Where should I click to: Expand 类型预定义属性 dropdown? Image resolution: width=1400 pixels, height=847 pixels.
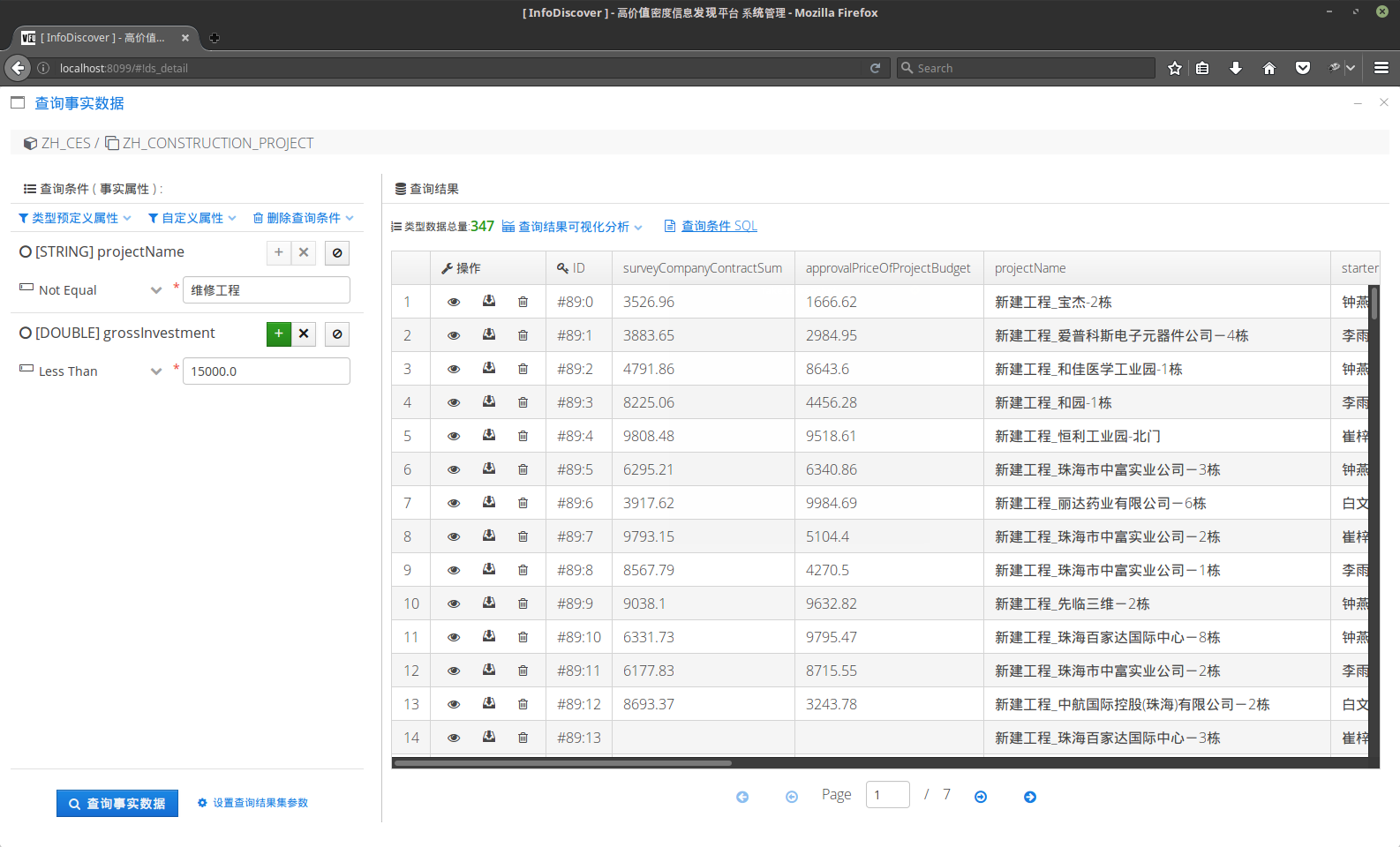(75, 218)
